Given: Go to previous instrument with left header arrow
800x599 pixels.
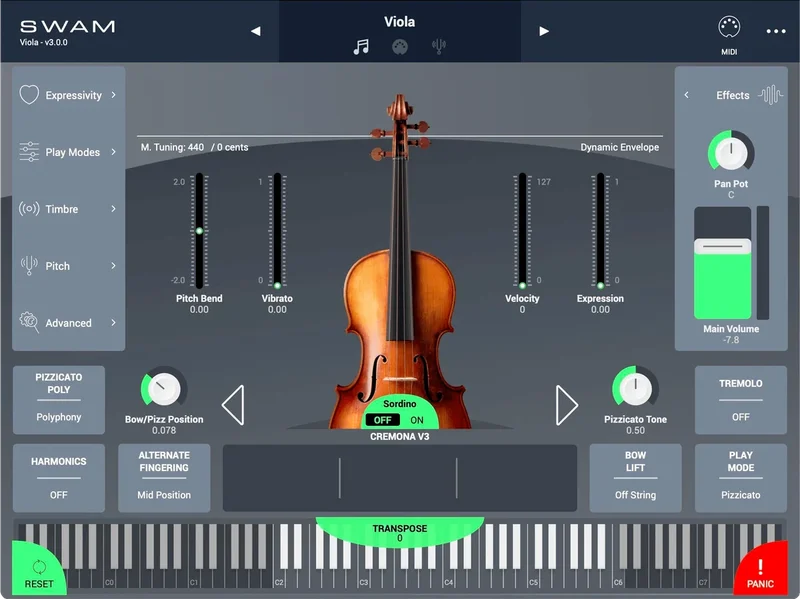Looking at the screenshot, I should click(256, 31).
